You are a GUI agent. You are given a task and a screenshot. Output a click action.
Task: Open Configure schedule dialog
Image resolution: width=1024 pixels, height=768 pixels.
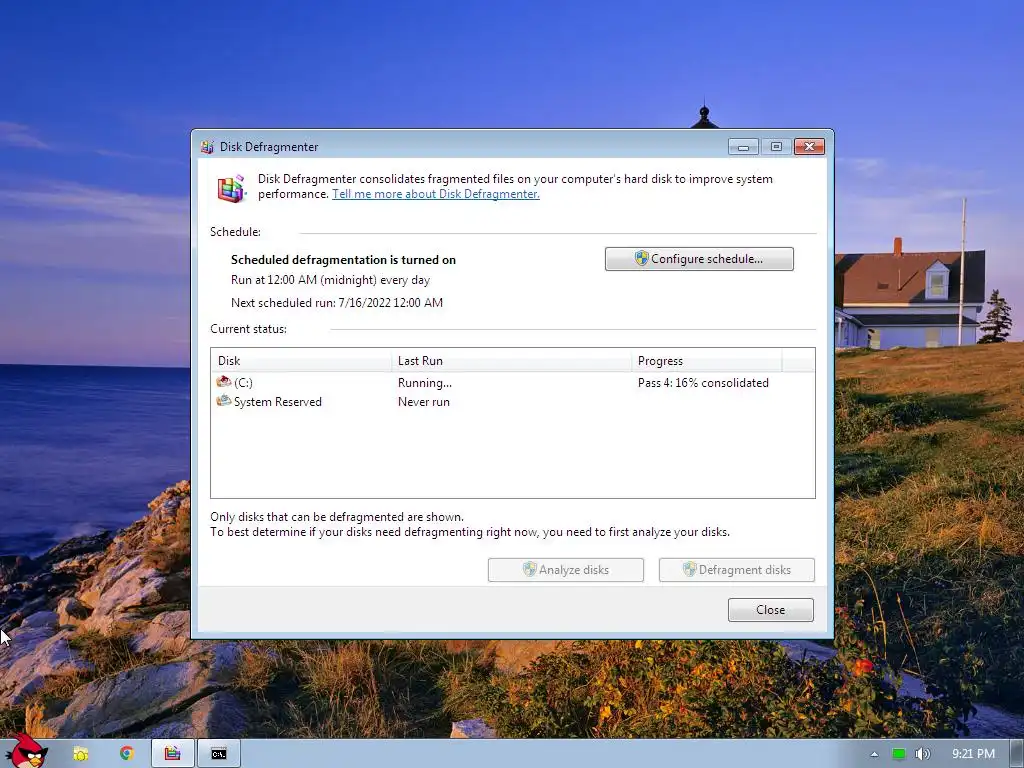(699, 259)
